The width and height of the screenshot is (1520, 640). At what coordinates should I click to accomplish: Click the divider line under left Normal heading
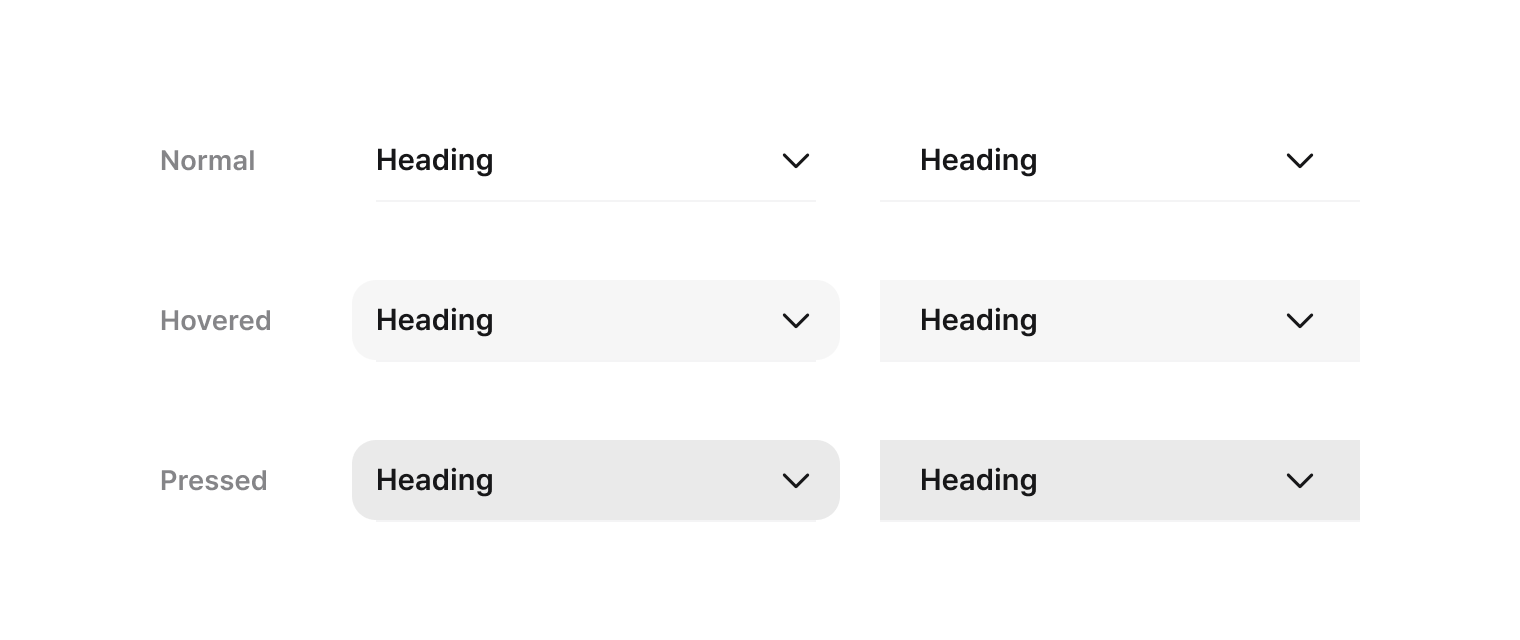(596, 201)
